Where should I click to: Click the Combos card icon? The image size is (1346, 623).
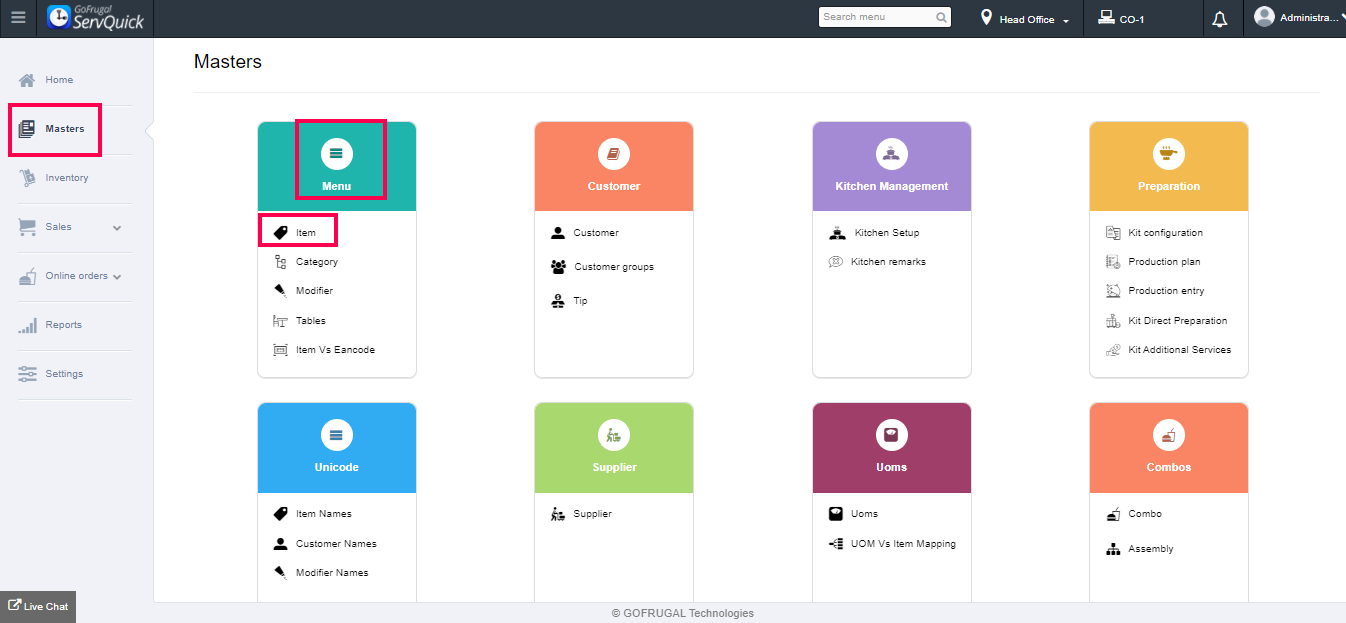coord(1168,434)
